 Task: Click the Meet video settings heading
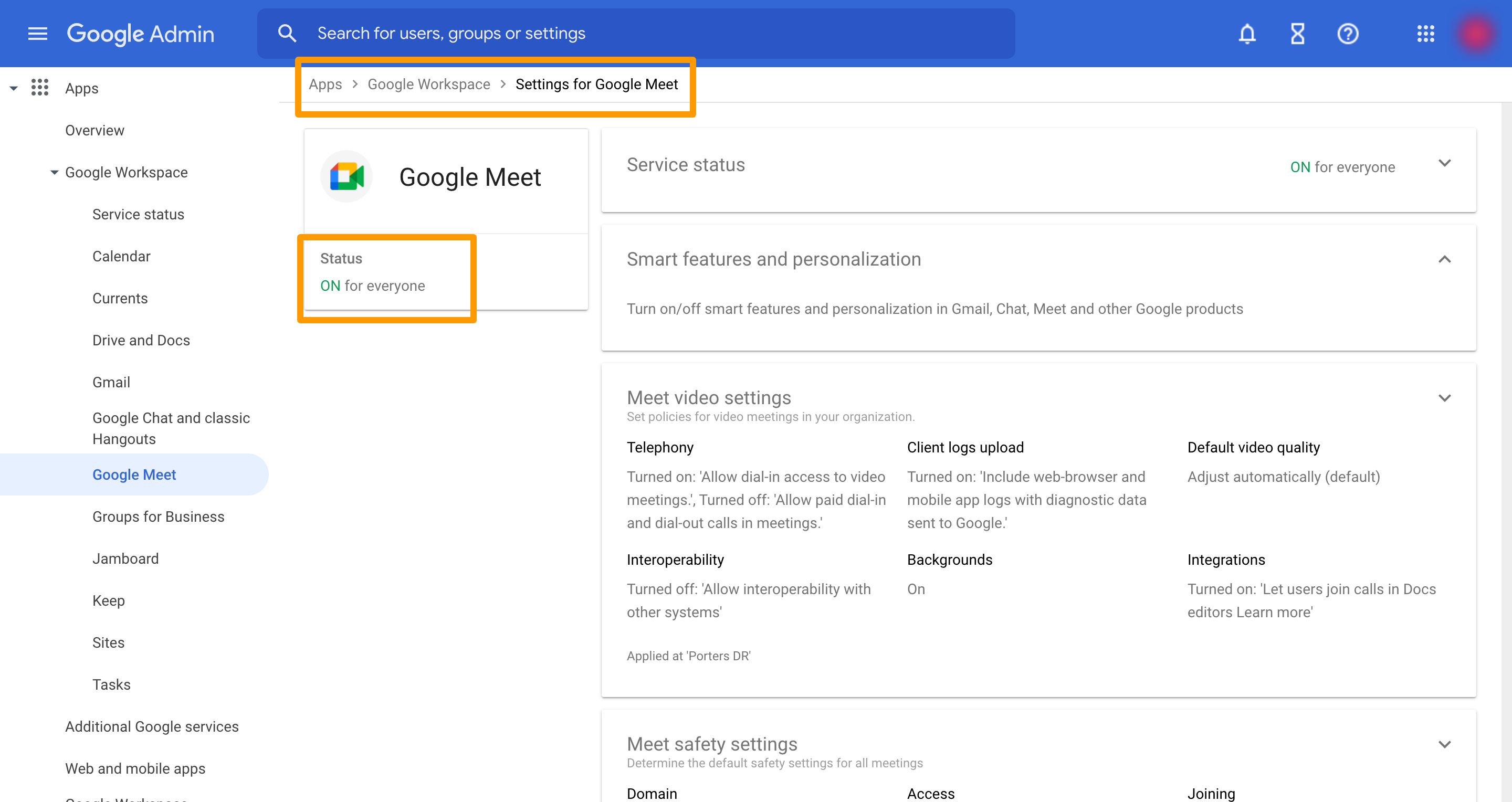708,398
